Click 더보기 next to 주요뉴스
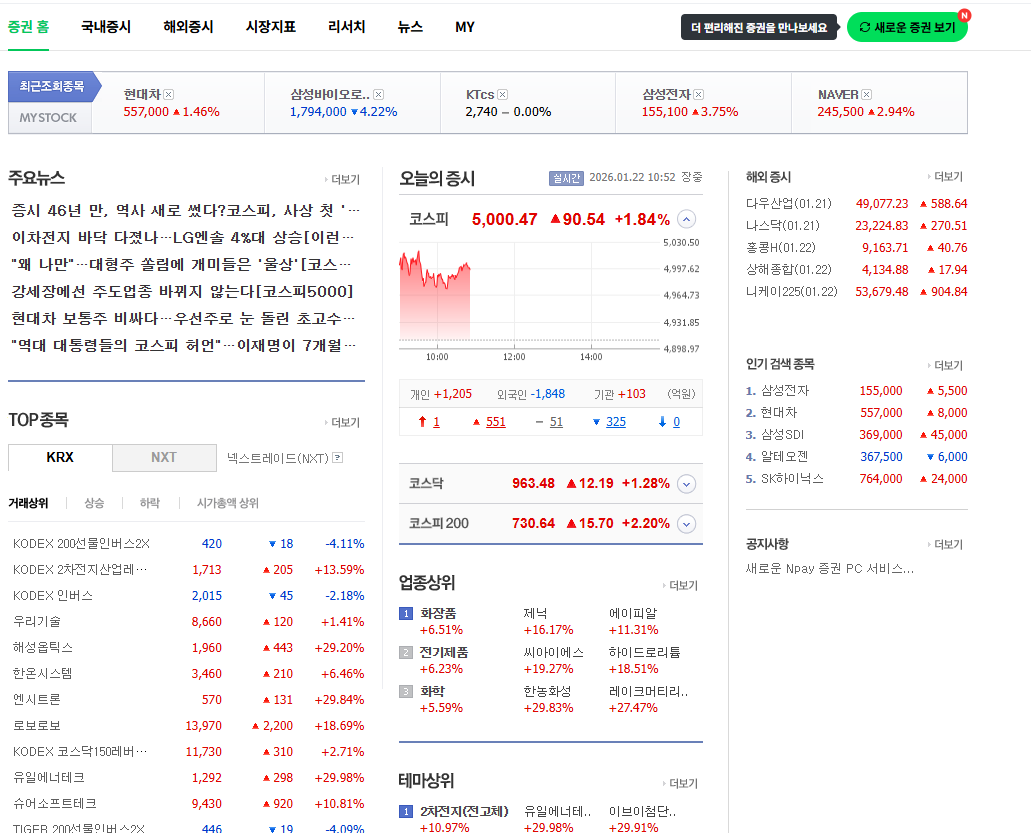1031x833 pixels. coord(343,179)
